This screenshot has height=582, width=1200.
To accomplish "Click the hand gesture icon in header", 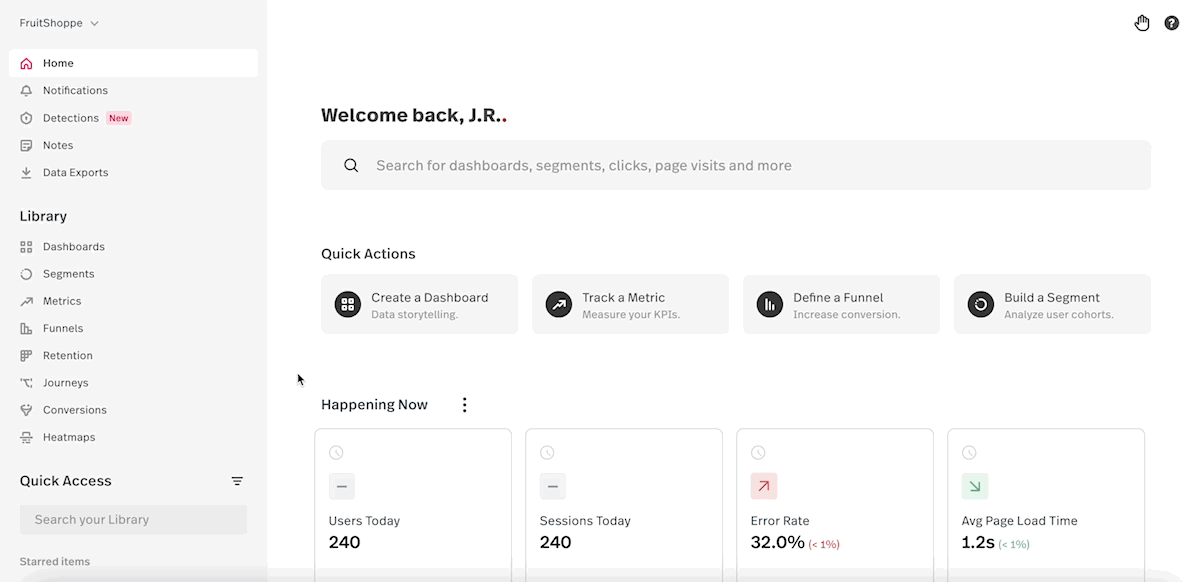I will pyautogui.click(x=1142, y=23).
